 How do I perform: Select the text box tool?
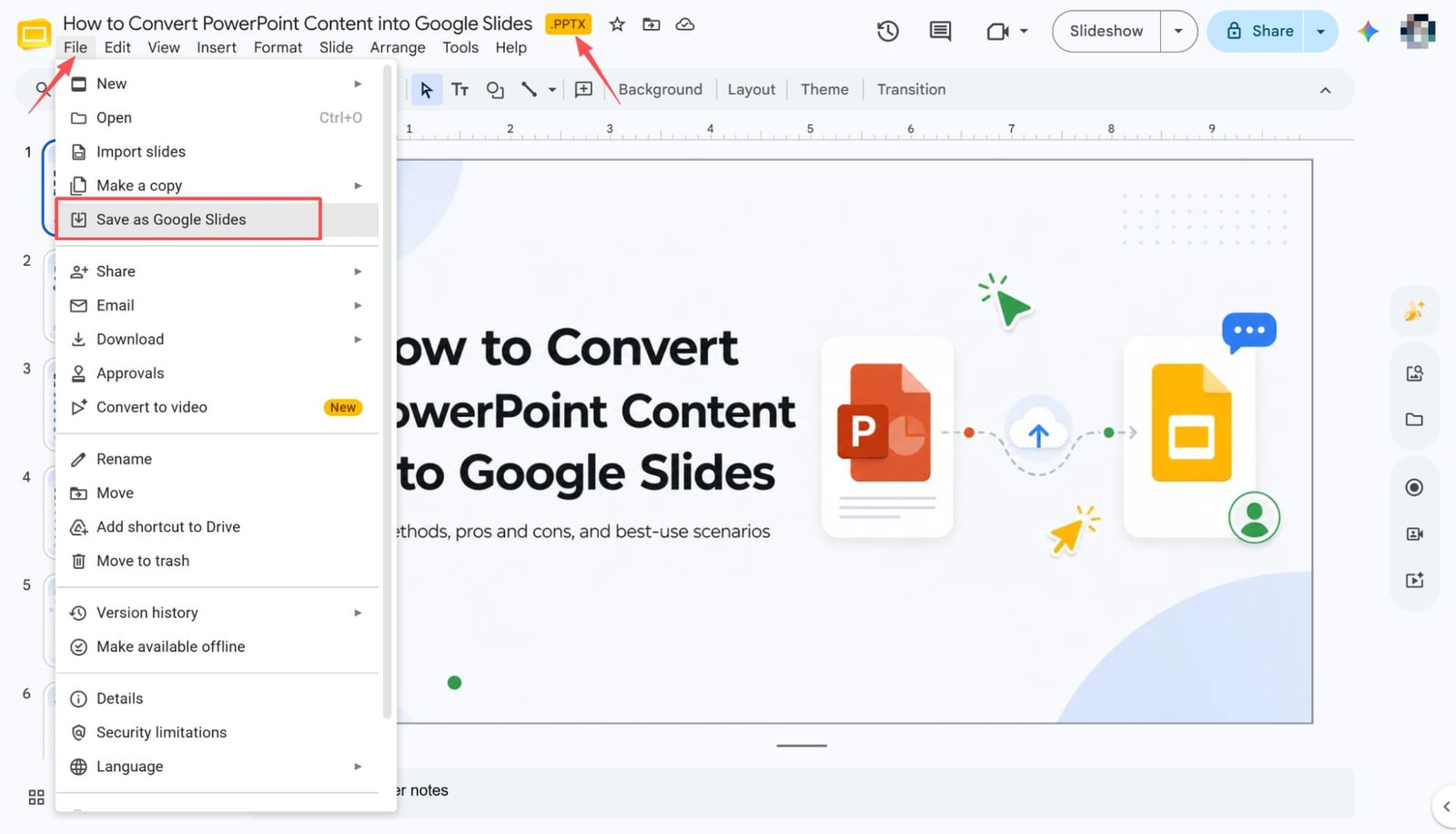pos(460,89)
